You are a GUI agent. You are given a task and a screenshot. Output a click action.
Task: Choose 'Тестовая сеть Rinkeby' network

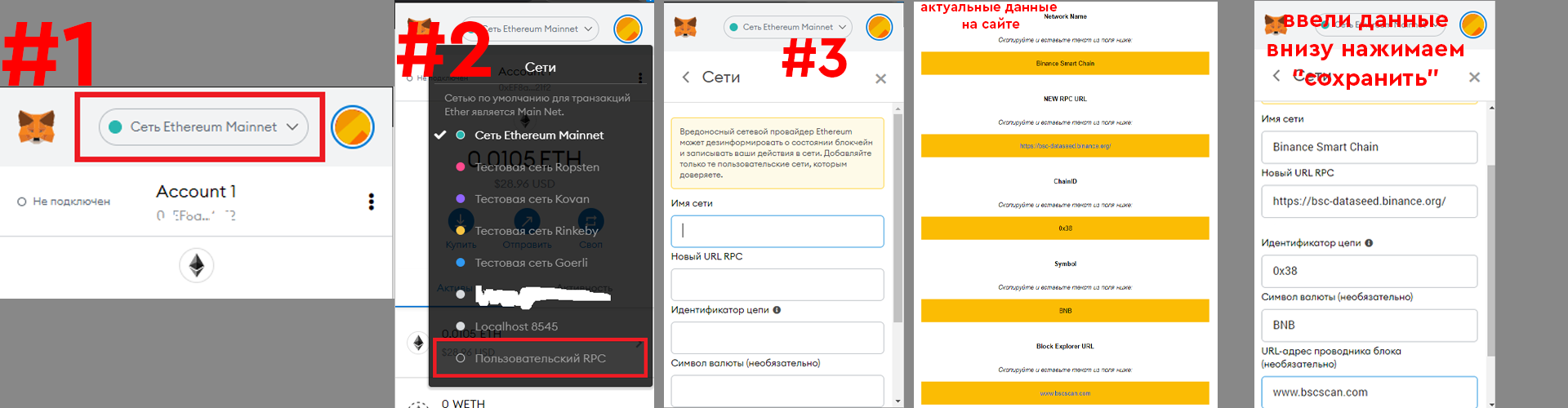[x=537, y=231]
